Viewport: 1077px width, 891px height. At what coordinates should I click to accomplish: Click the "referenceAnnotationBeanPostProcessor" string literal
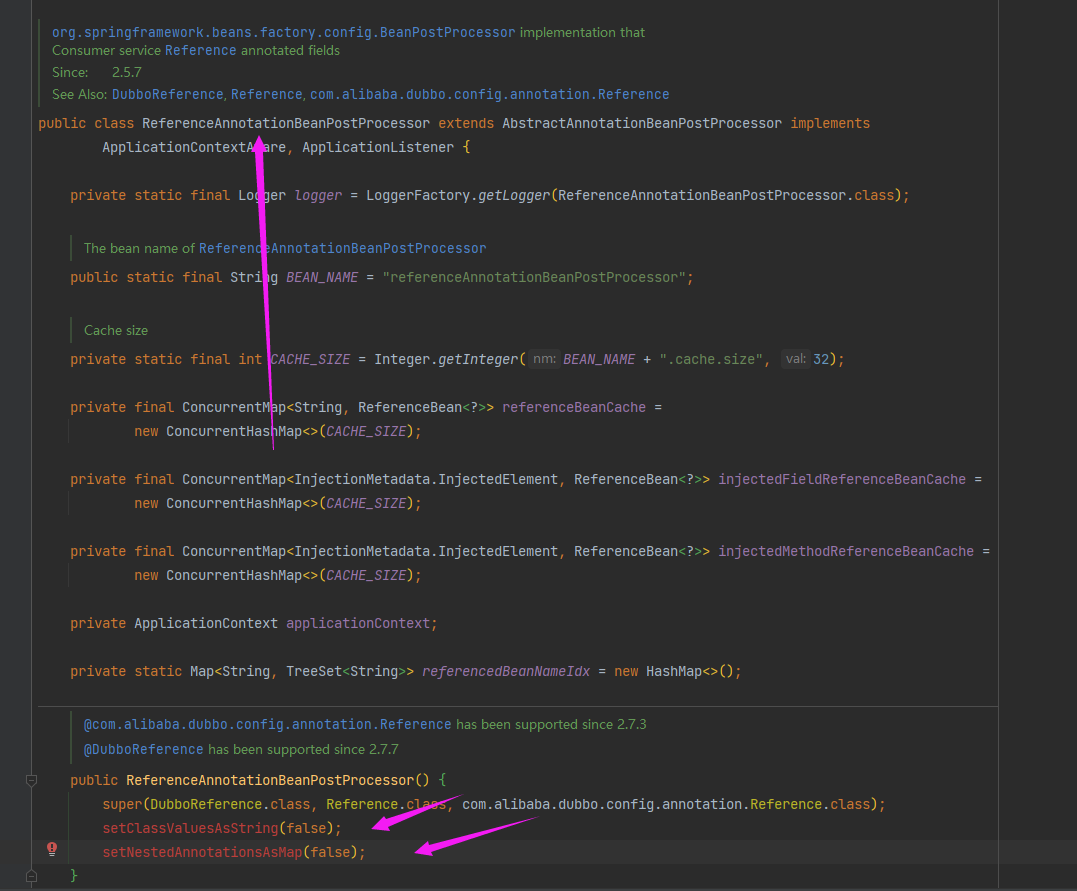pos(534,277)
